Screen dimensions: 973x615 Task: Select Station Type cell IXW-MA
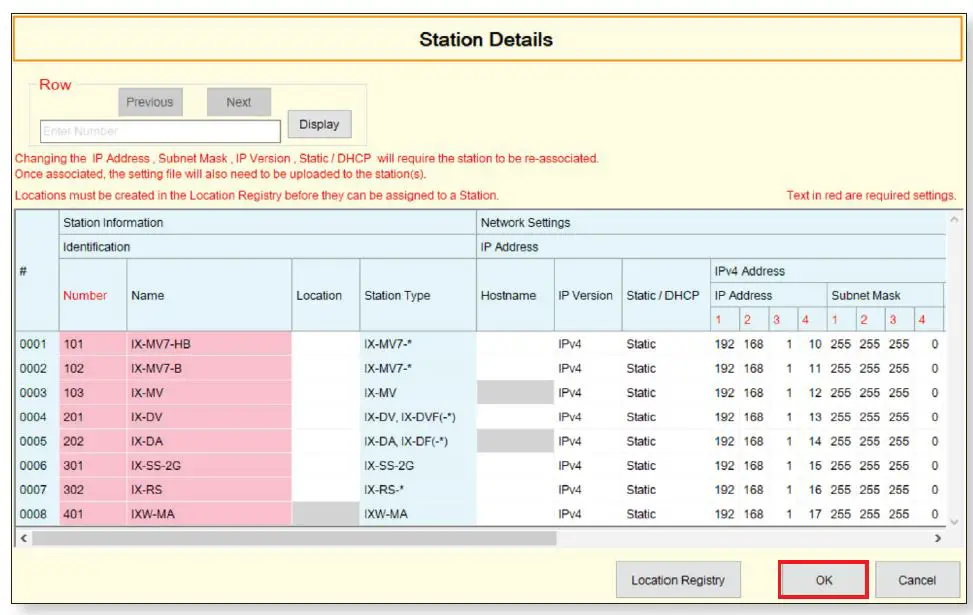click(417, 514)
